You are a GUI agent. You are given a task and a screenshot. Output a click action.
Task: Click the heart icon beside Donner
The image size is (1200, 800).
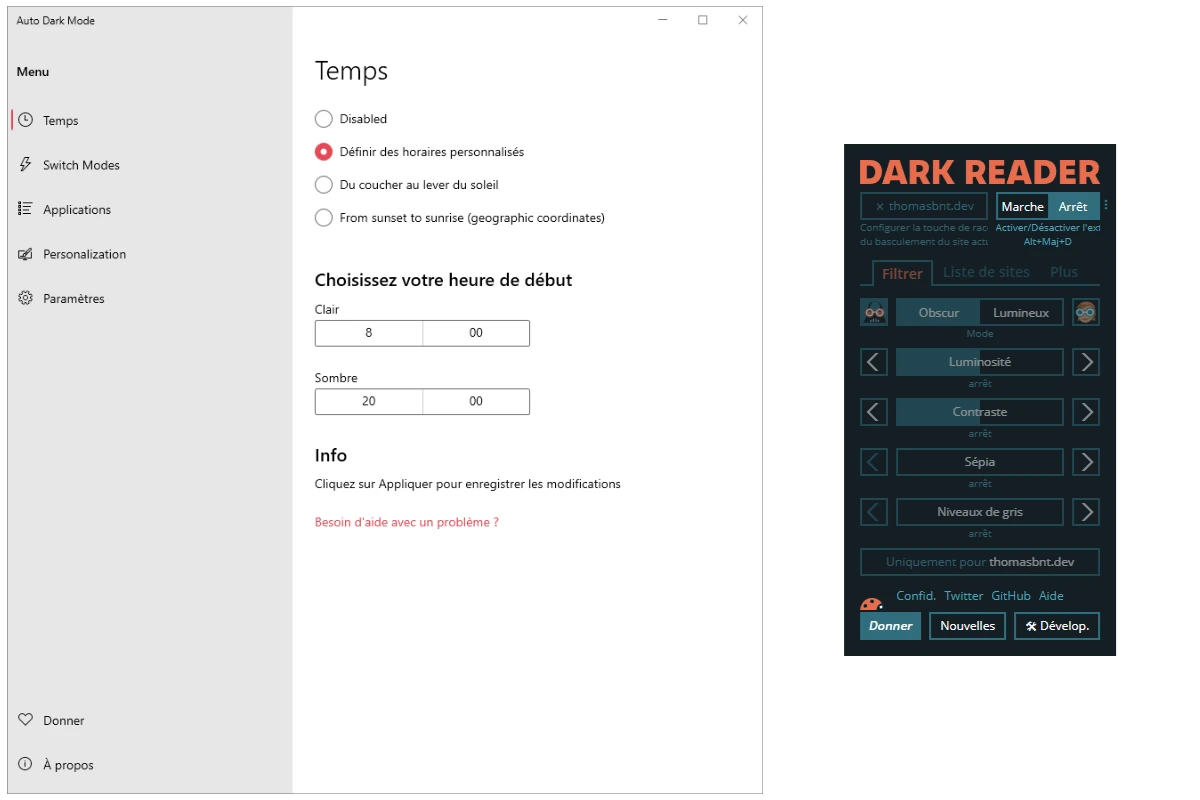pos(25,720)
